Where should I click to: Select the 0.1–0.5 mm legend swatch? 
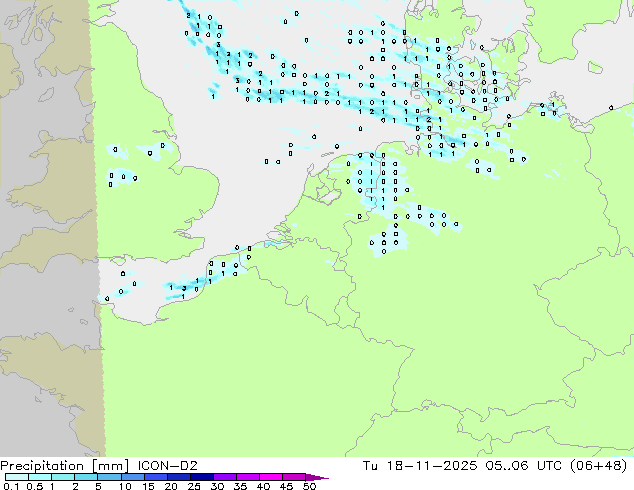17,477
